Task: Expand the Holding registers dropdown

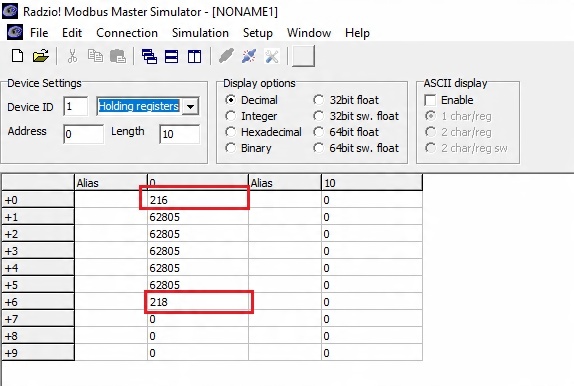Action: click(x=190, y=107)
